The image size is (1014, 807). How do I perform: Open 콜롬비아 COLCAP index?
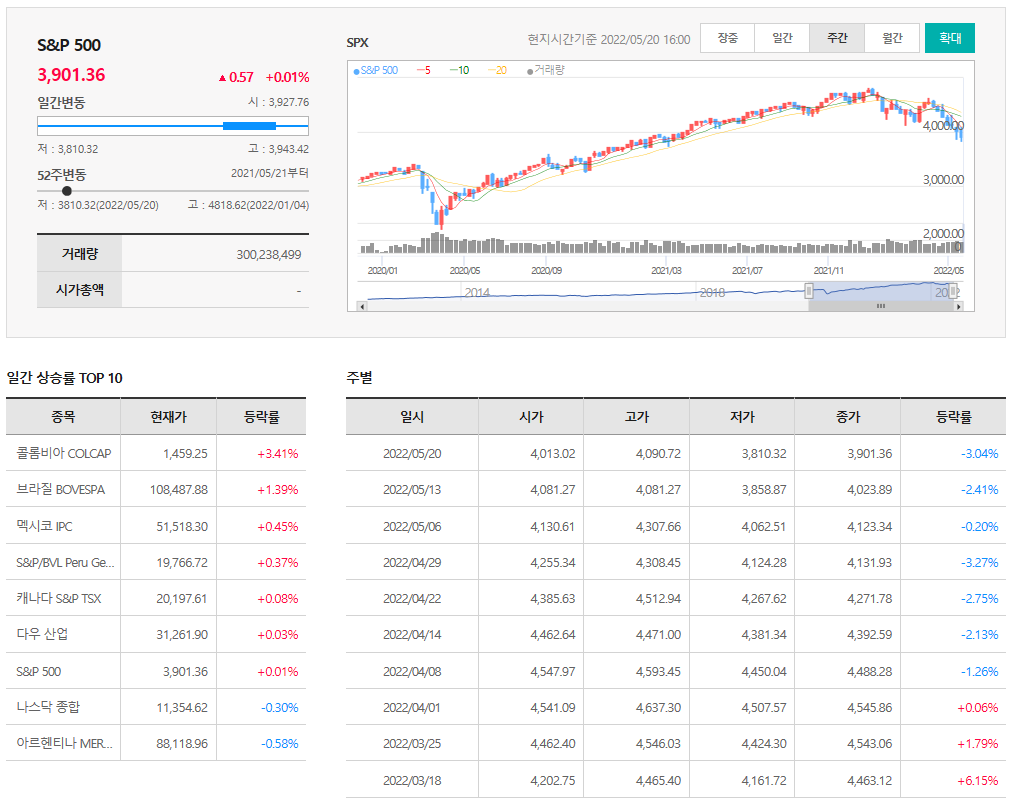click(x=63, y=453)
